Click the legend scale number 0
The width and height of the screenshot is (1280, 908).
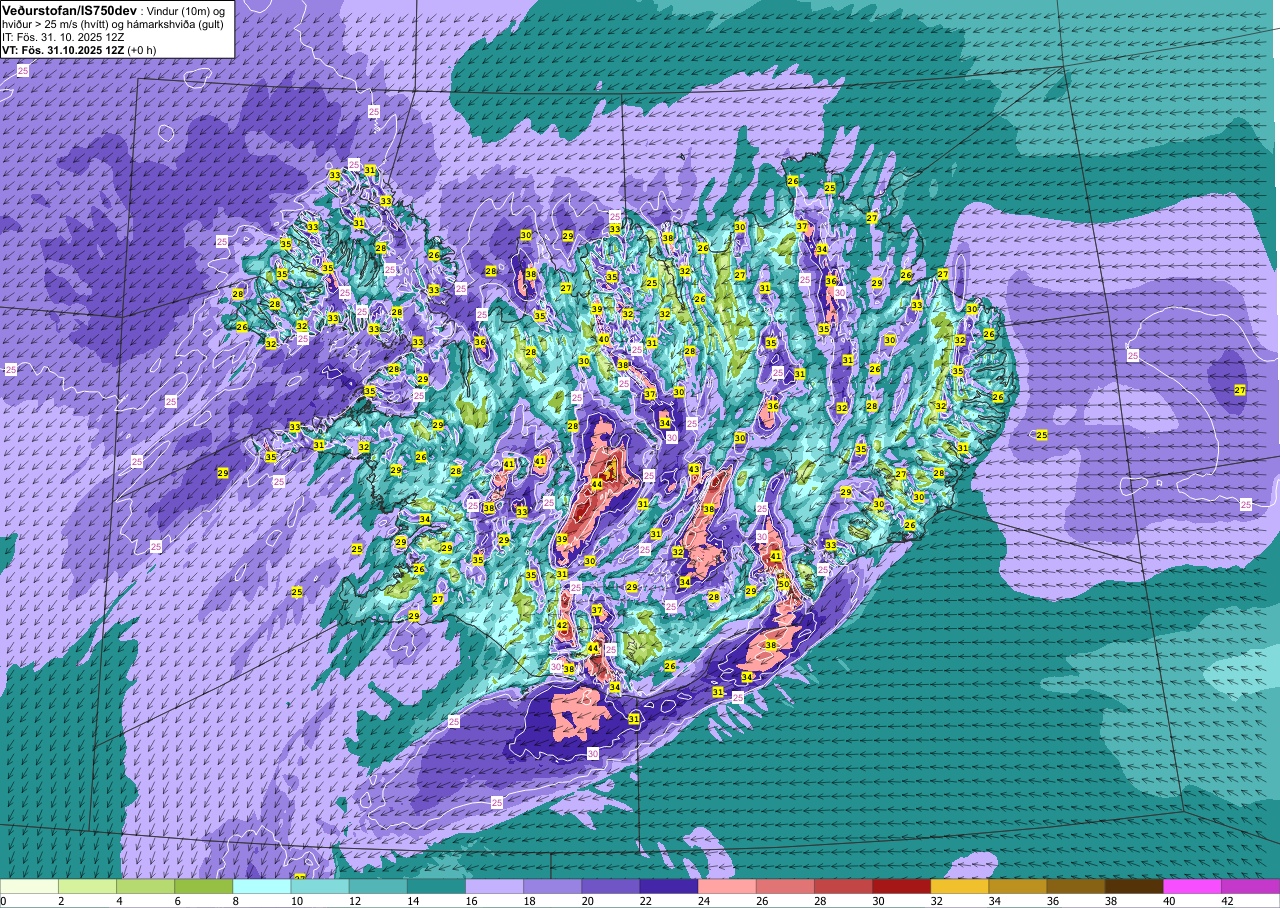point(3,901)
